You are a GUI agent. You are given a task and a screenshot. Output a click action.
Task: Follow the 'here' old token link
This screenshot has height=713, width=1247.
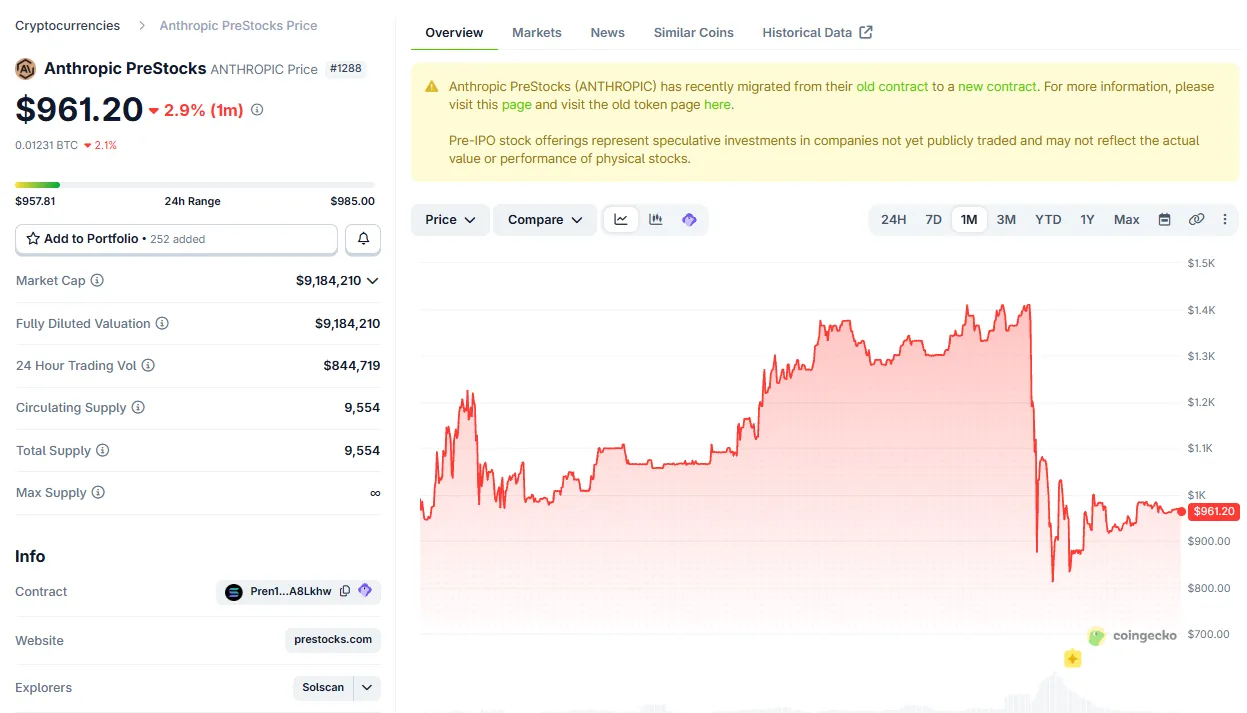click(x=717, y=105)
